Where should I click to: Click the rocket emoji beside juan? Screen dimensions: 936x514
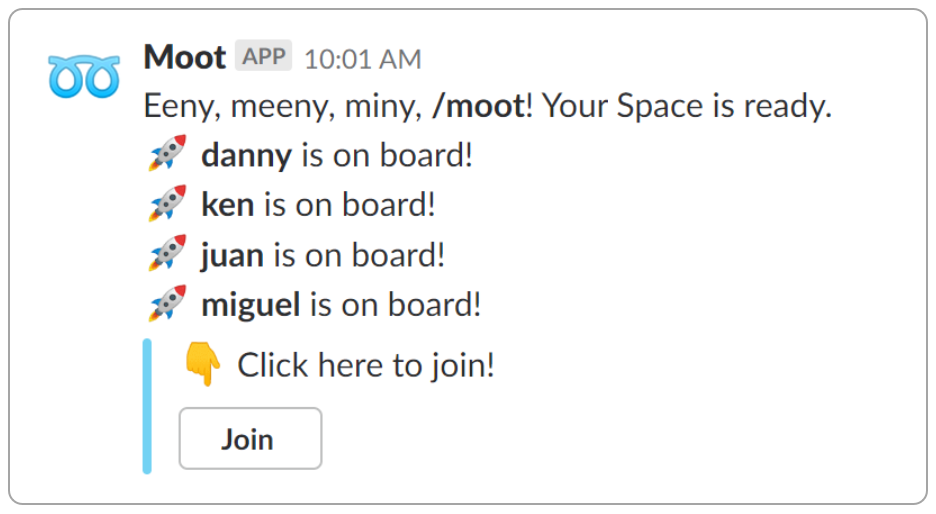(x=167, y=254)
